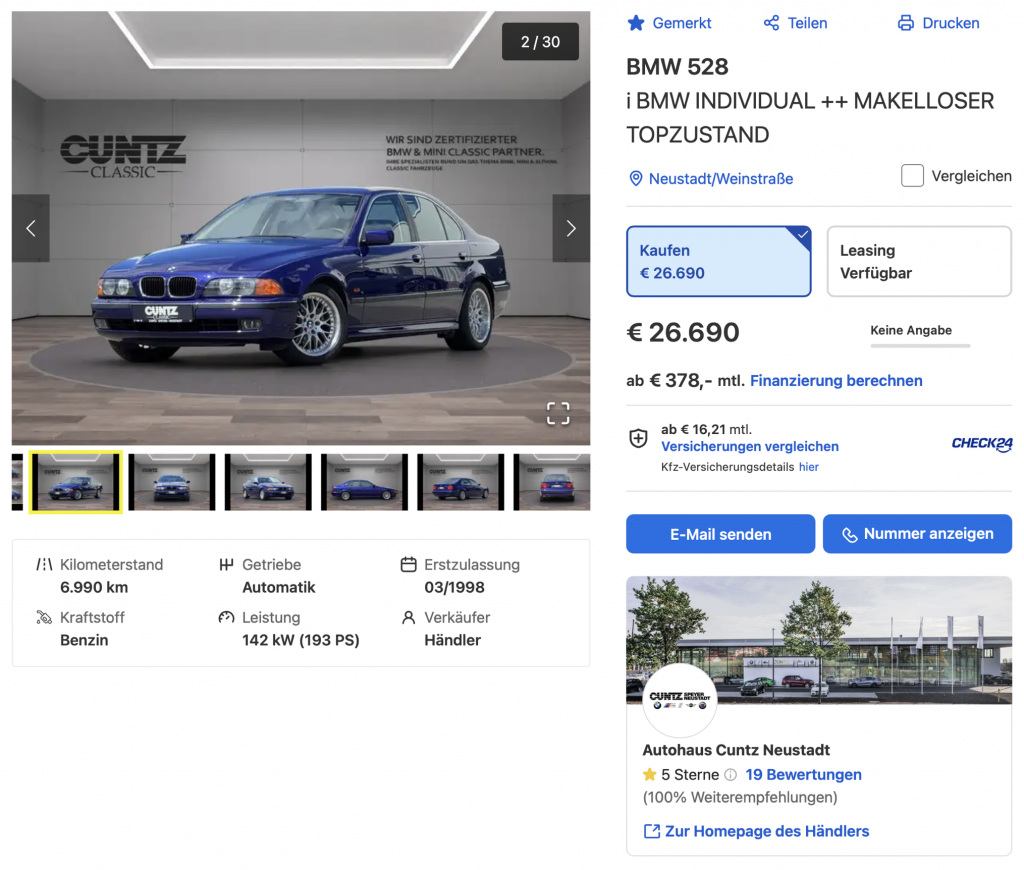Select the Kaufen € 26.690 option

coord(718,261)
